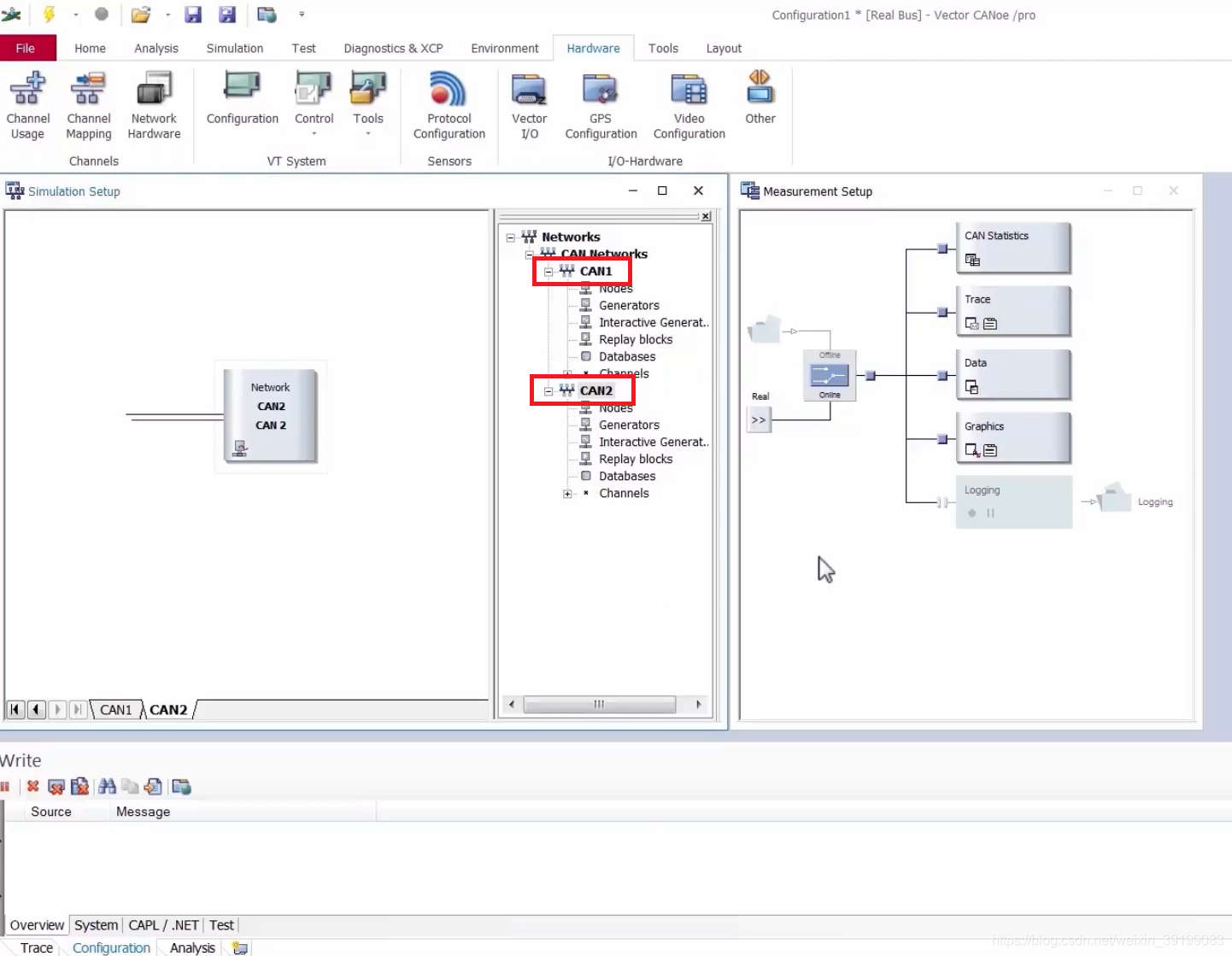This screenshot has height=956, width=1232.
Task: Start measurement with the lightning bolt icon
Action: [x=50, y=14]
